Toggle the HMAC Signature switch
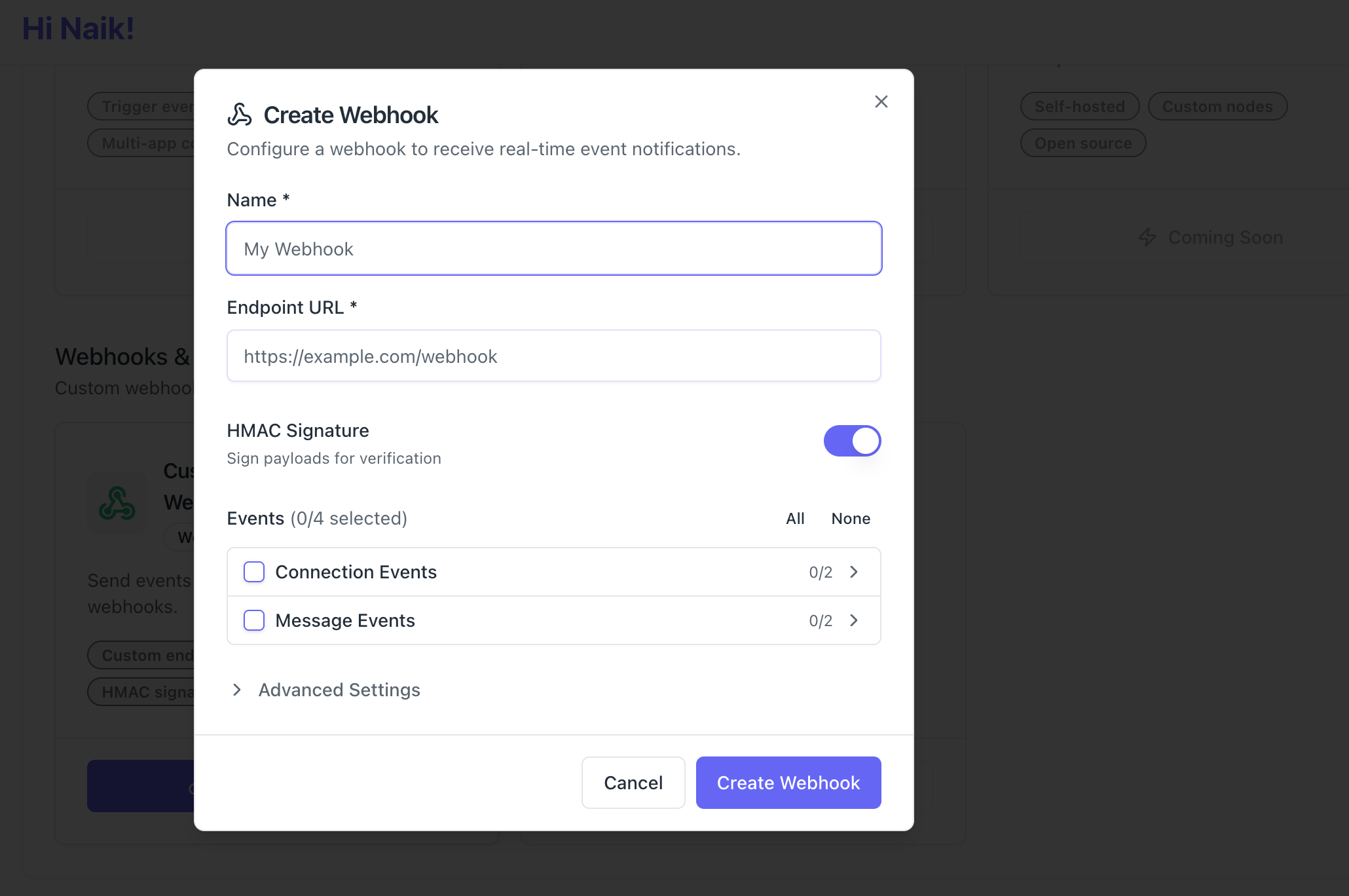1349x896 pixels. coord(851,441)
